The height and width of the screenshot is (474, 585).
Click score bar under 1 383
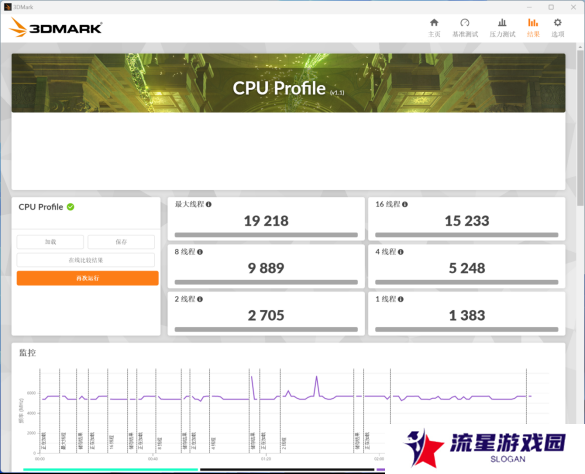tap(467, 330)
